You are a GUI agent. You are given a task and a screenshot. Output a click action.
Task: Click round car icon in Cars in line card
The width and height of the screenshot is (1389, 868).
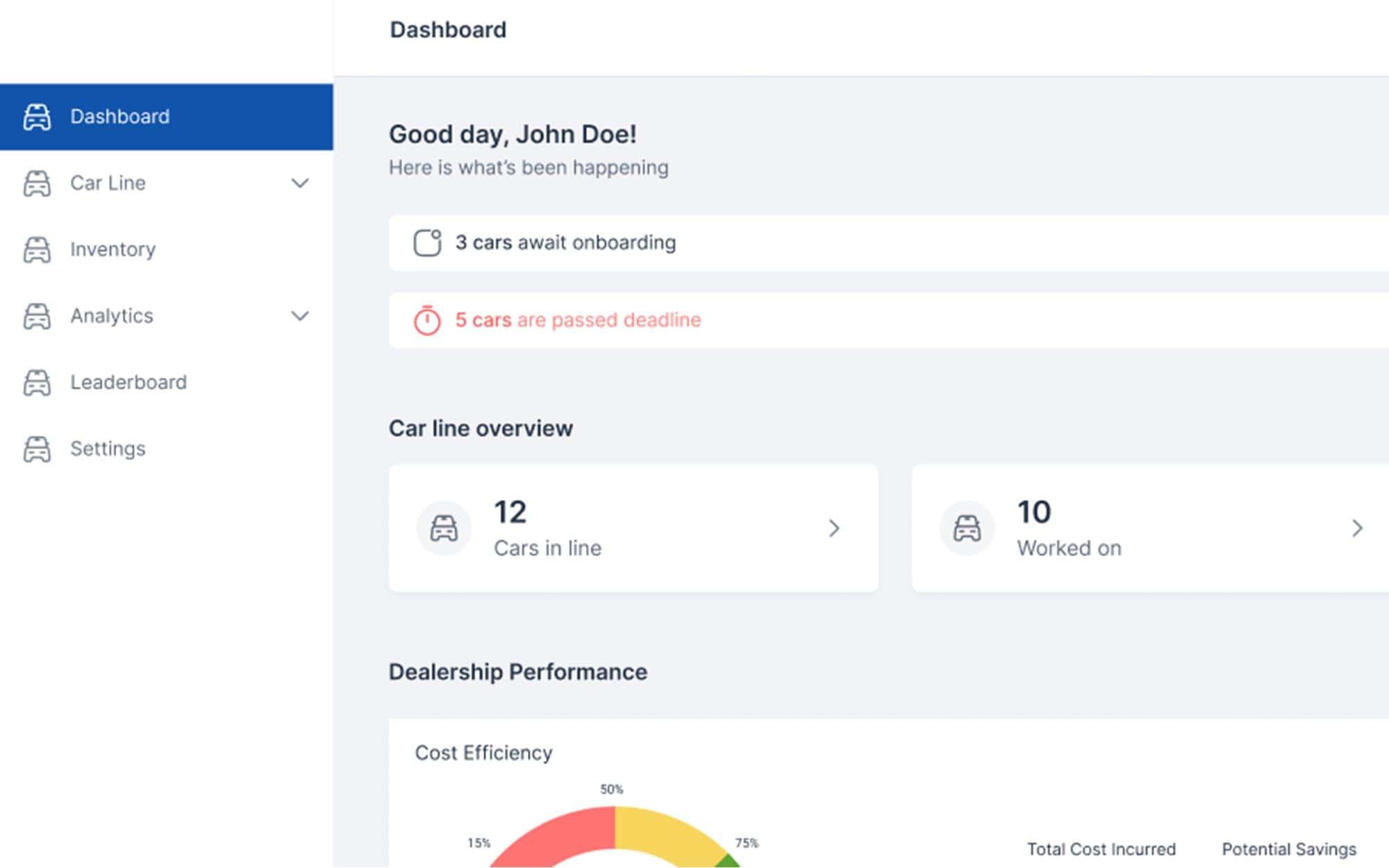pyautogui.click(x=444, y=528)
